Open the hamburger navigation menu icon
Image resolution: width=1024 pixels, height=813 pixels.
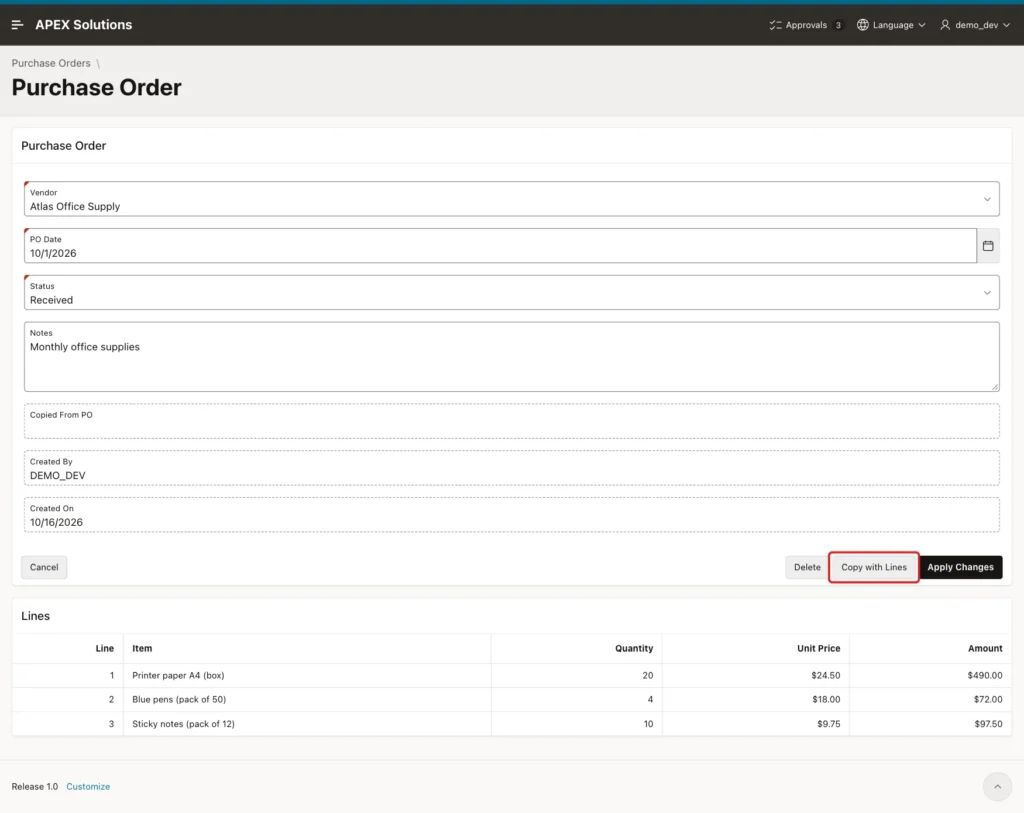(18, 25)
